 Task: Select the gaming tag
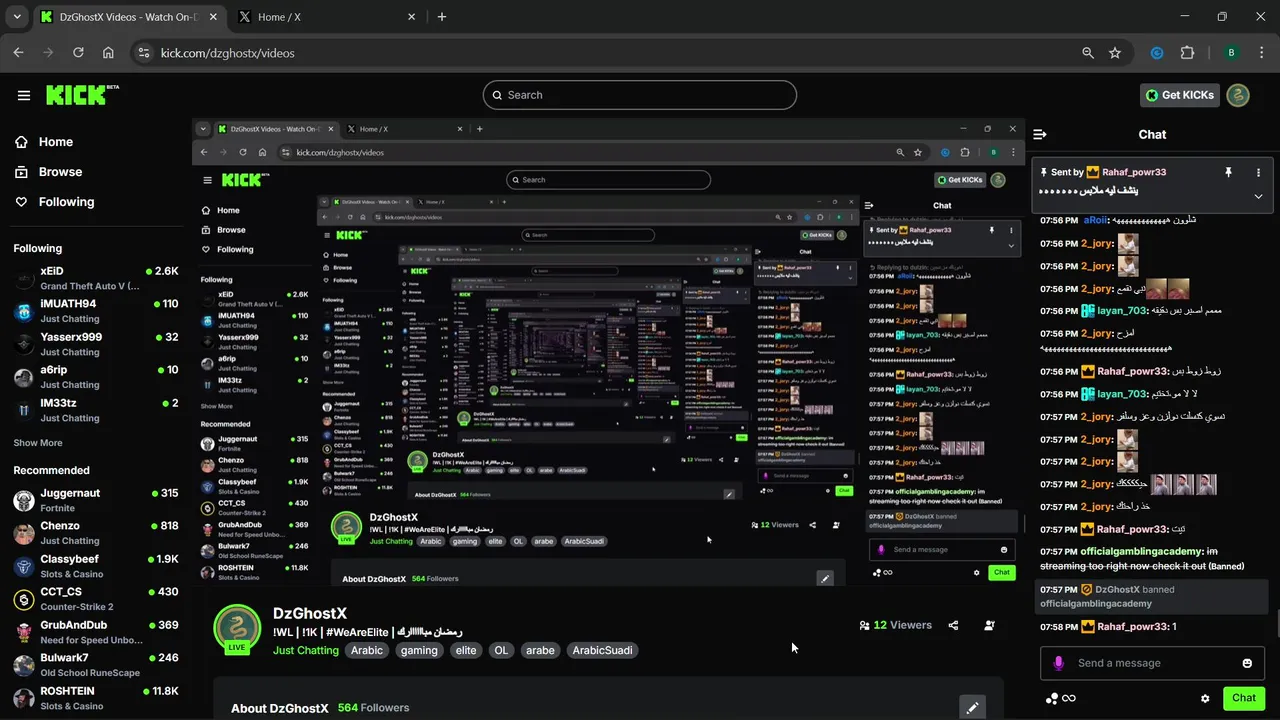pyautogui.click(x=419, y=650)
